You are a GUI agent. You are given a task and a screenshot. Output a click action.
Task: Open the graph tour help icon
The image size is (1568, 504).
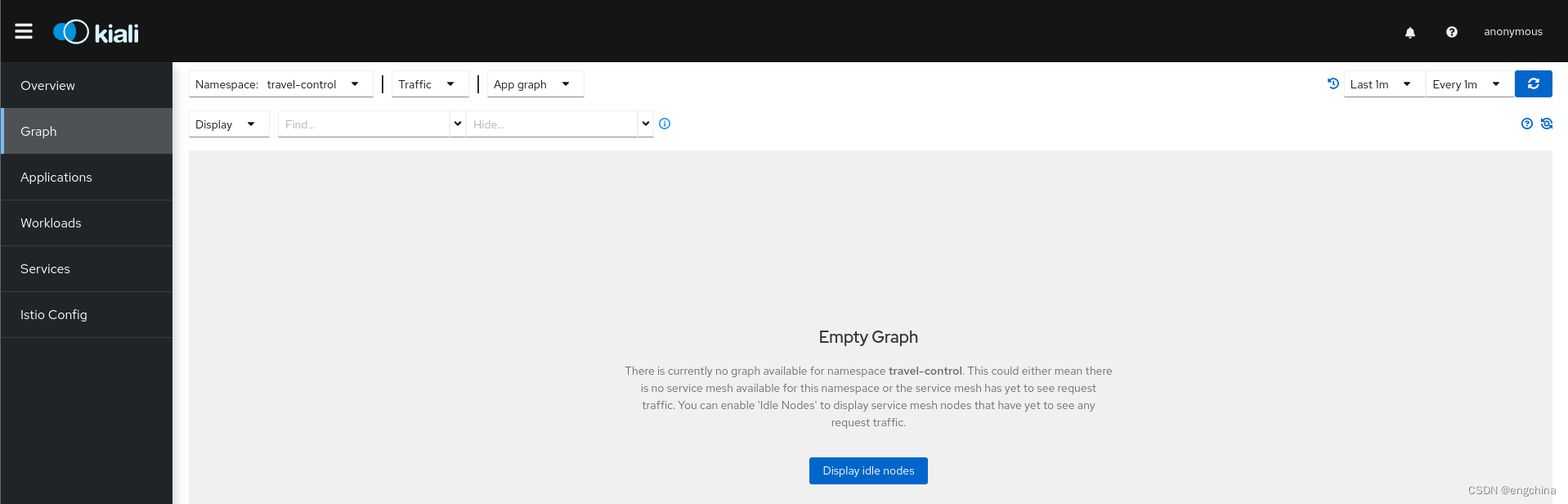tap(1527, 124)
